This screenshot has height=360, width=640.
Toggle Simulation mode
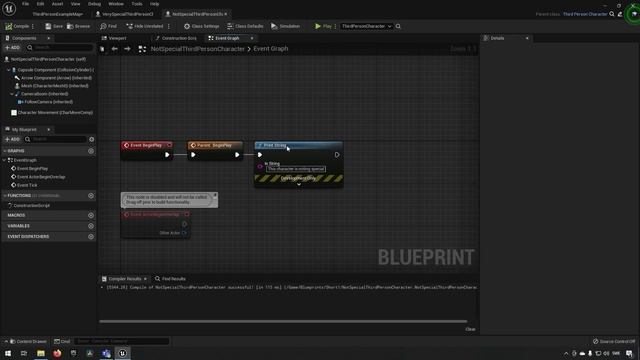point(285,26)
